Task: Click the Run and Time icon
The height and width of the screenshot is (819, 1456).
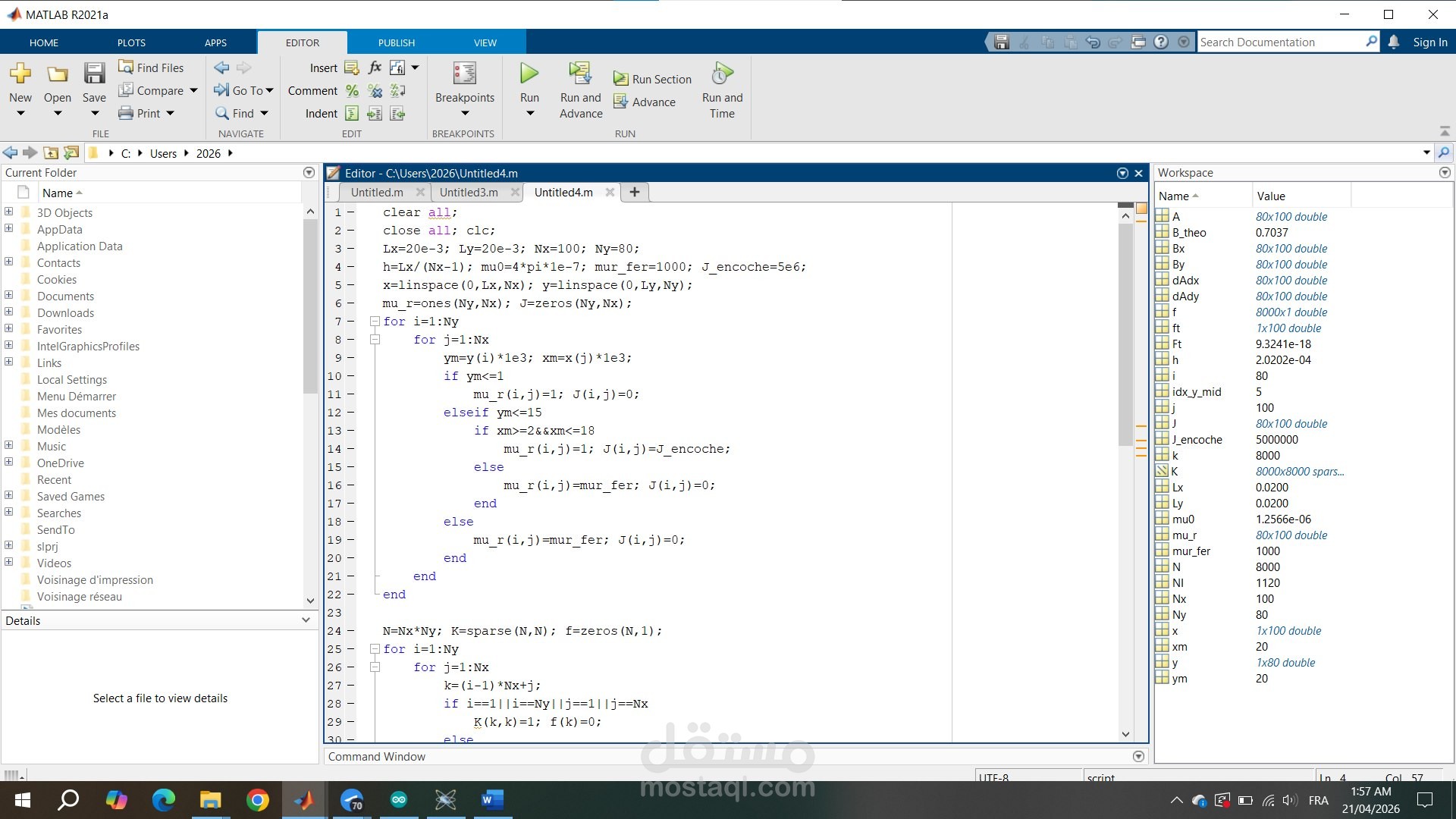Action: [722, 74]
